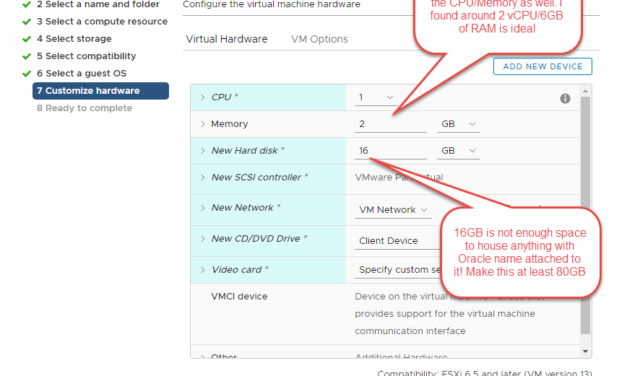Select step 7 Customize hardware

click(100, 91)
